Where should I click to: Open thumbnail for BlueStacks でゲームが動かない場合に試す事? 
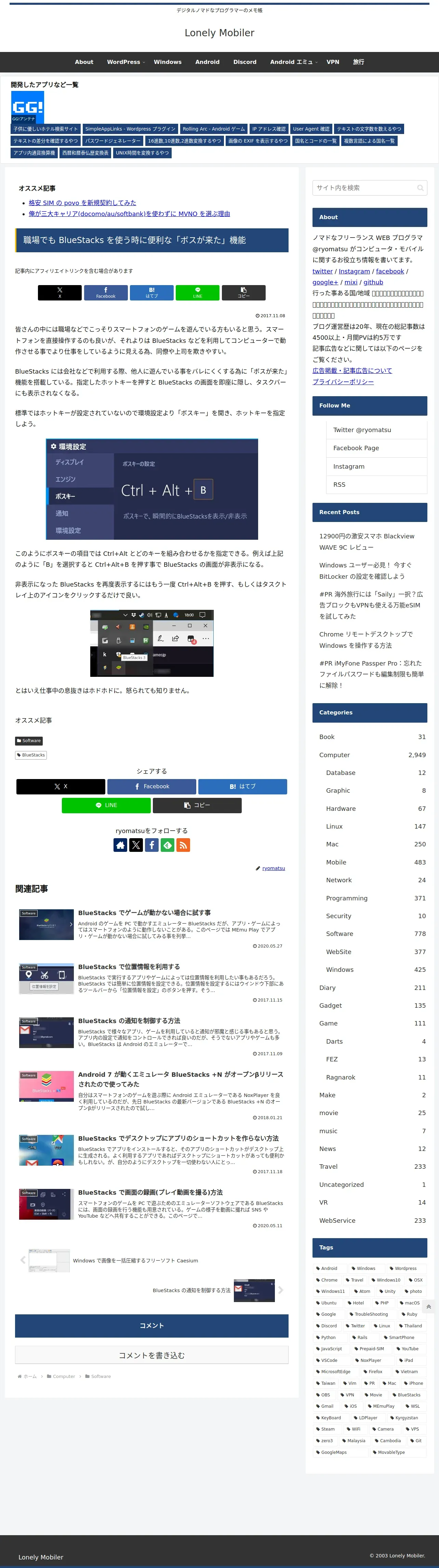click(46, 925)
